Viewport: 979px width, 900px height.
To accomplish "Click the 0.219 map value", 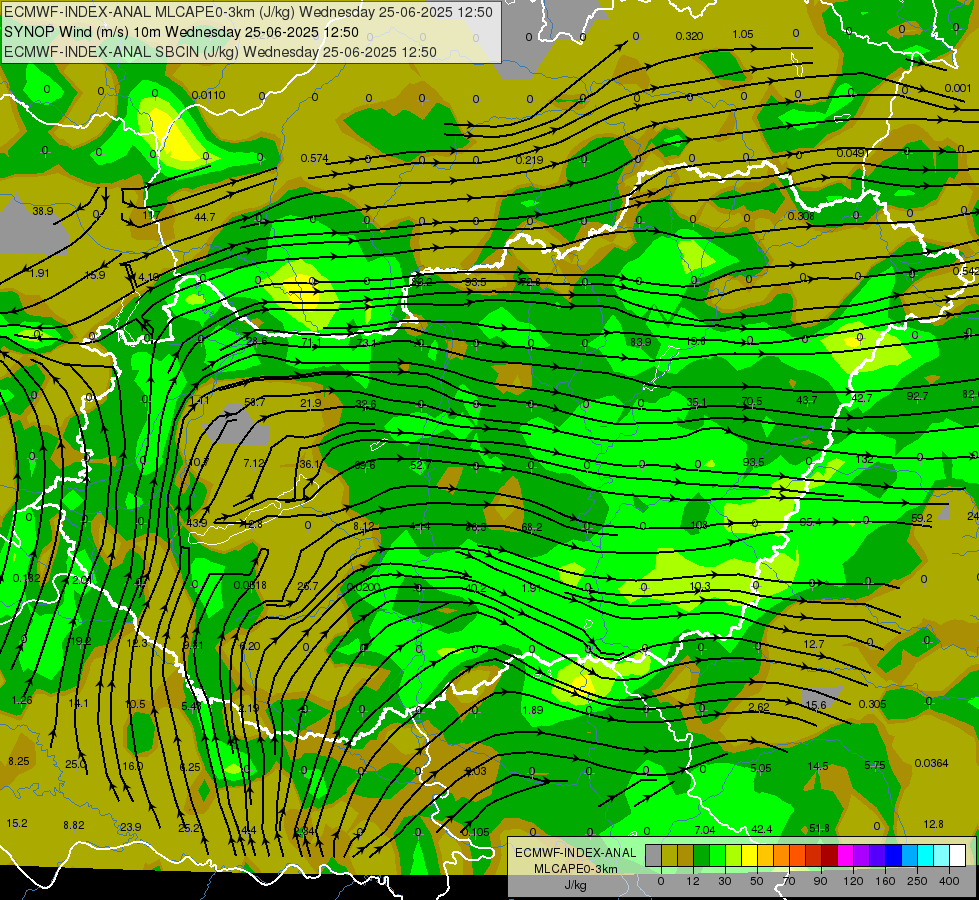I will [529, 160].
